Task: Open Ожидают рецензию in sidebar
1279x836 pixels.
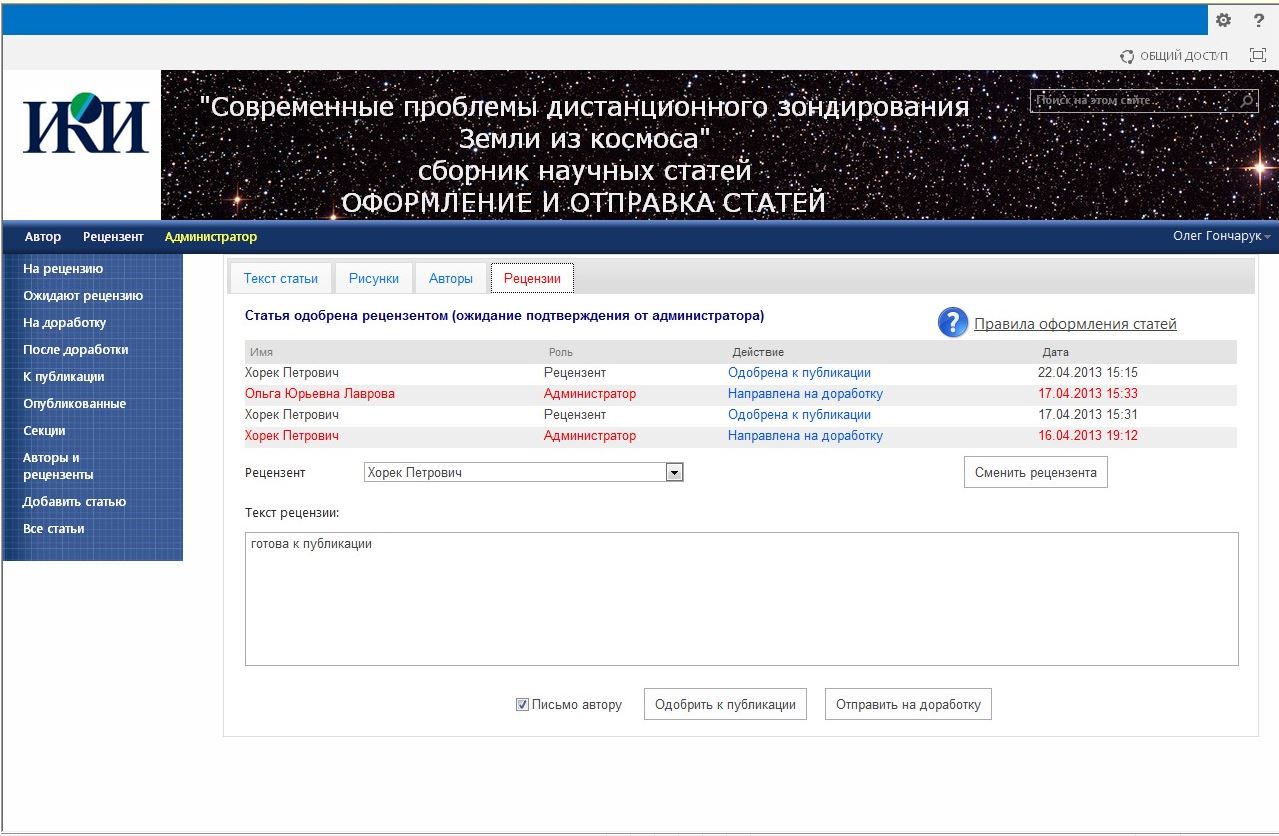Action: (x=83, y=295)
